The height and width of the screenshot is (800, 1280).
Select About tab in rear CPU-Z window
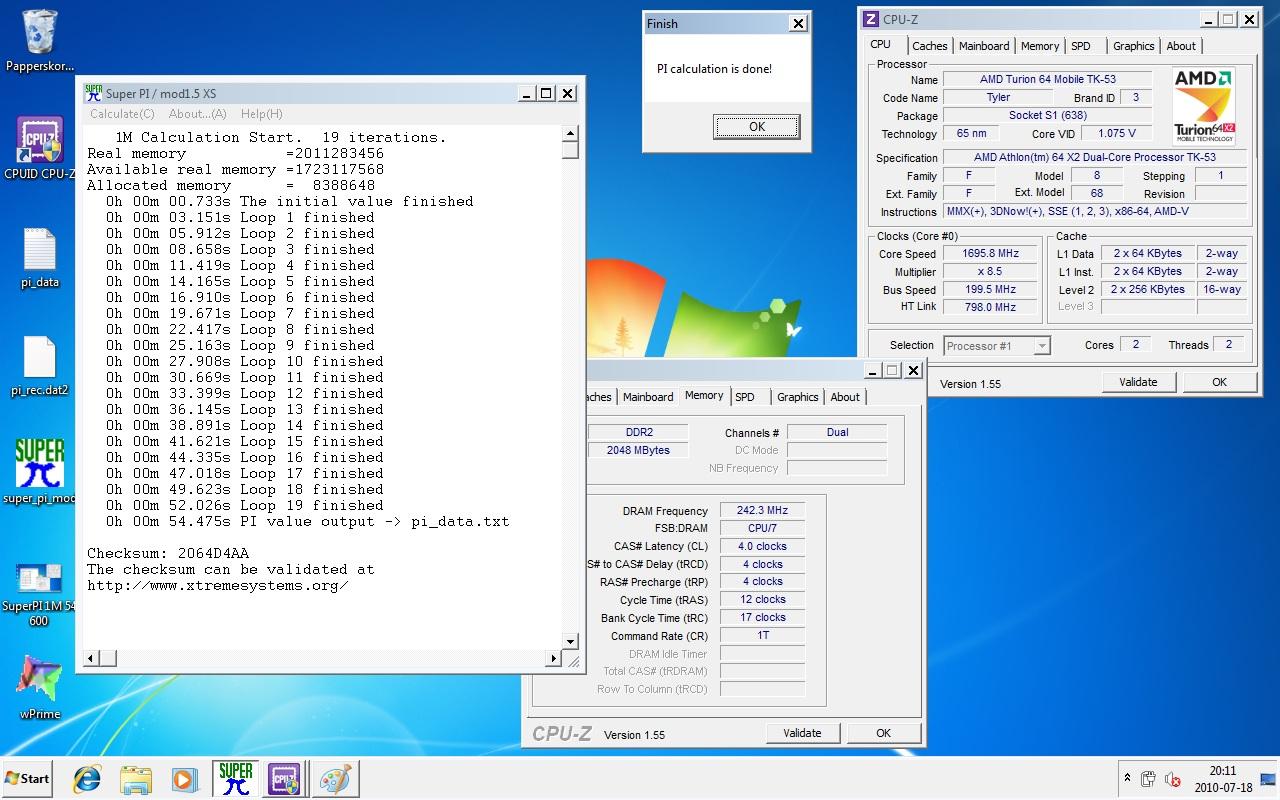[x=845, y=397]
